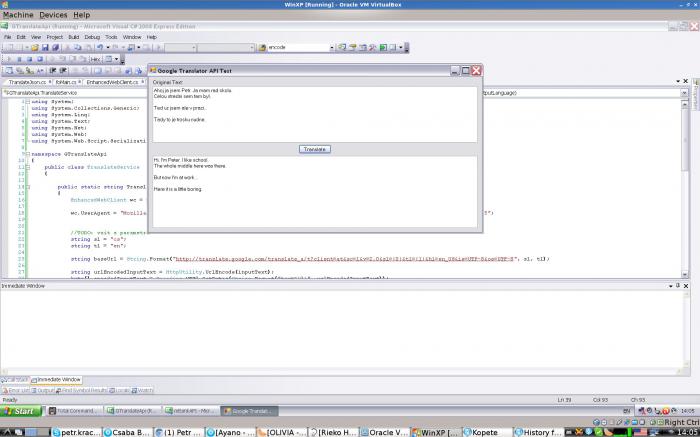Click the Windows XP Start button

(21, 411)
